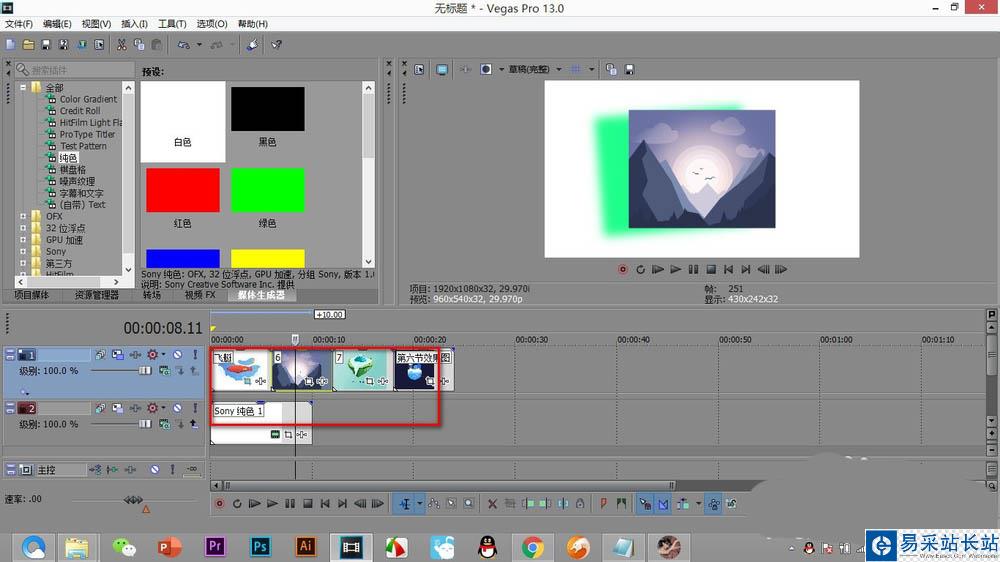Click automation settings gear on track 1
Screen dimensions: 1000x562
[x=152, y=355]
